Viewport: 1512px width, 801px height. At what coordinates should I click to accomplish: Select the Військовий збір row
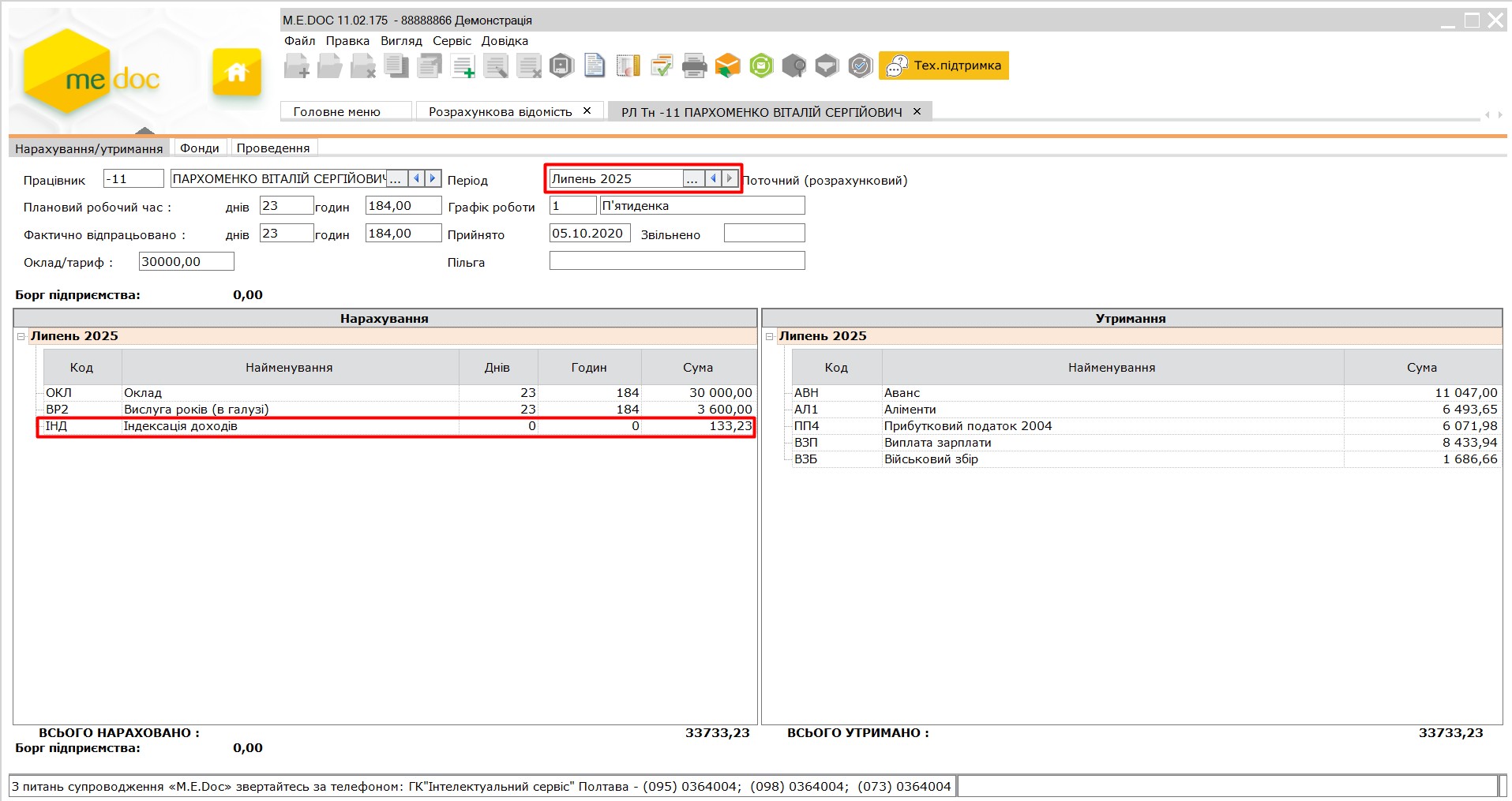(x=1146, y=459)
